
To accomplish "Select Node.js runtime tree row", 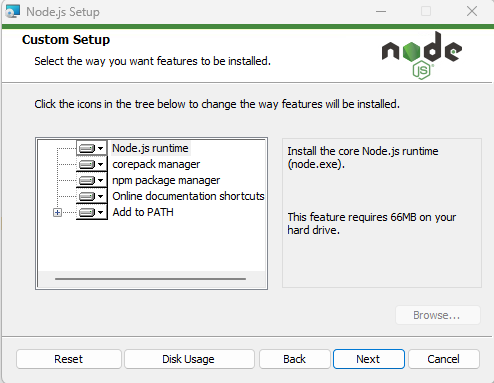I will [x=150, y=148].
